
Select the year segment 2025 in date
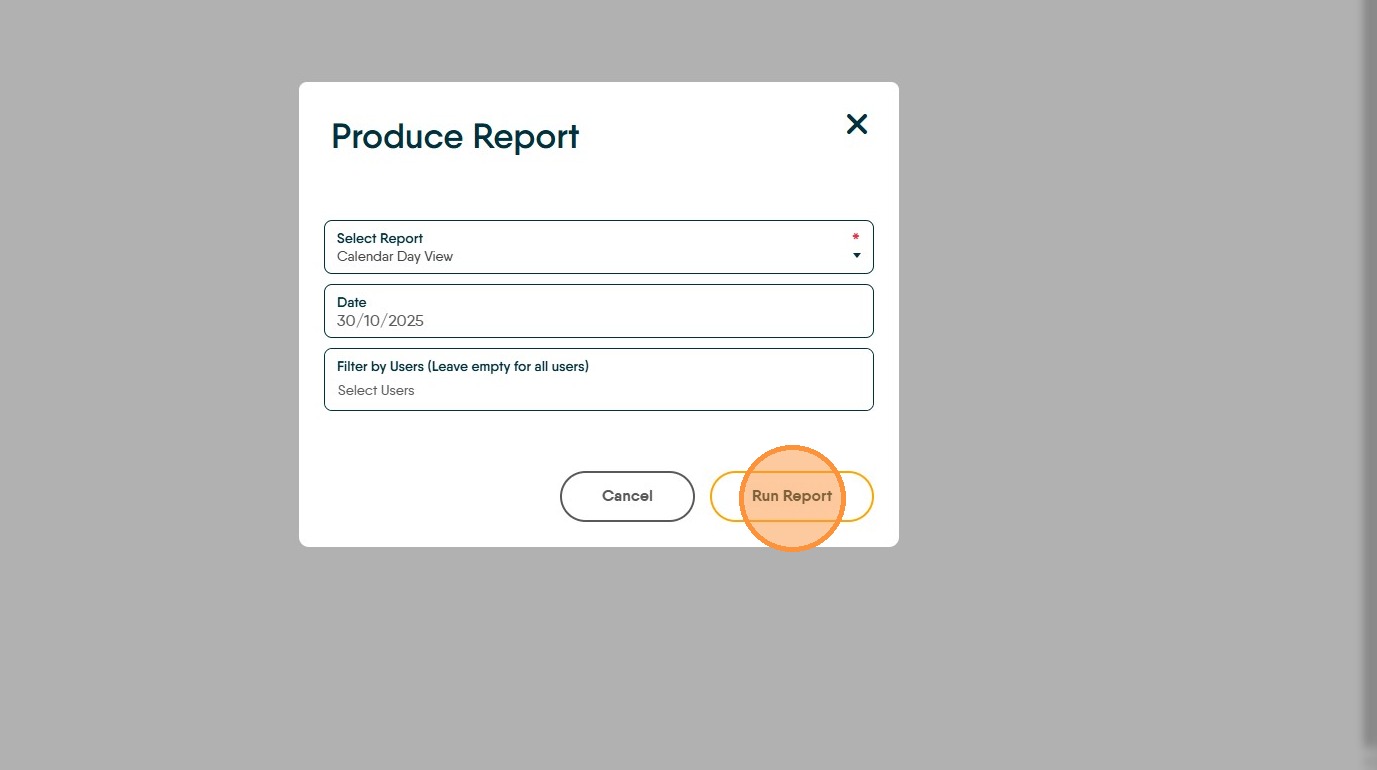click(404, 321)
